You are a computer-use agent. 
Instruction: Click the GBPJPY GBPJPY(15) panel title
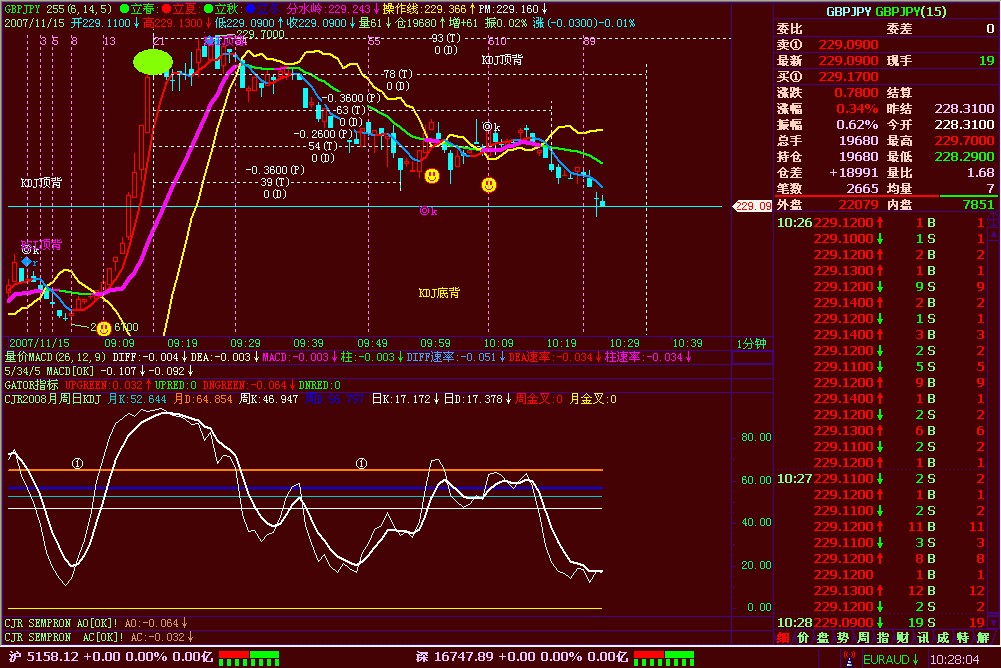click(886, 11)
